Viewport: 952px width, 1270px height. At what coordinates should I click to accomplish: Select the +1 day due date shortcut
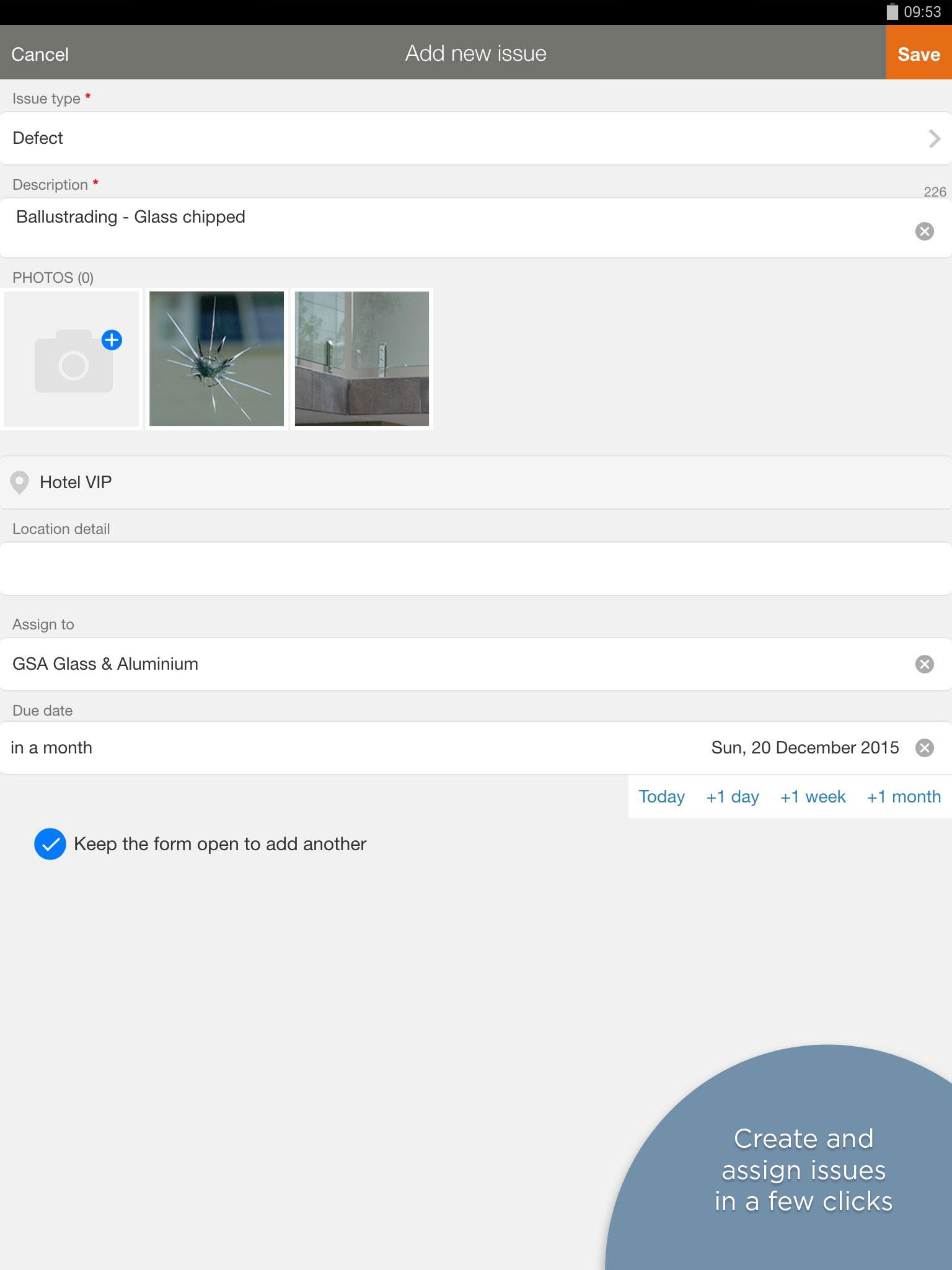click(x=732, y=797)
